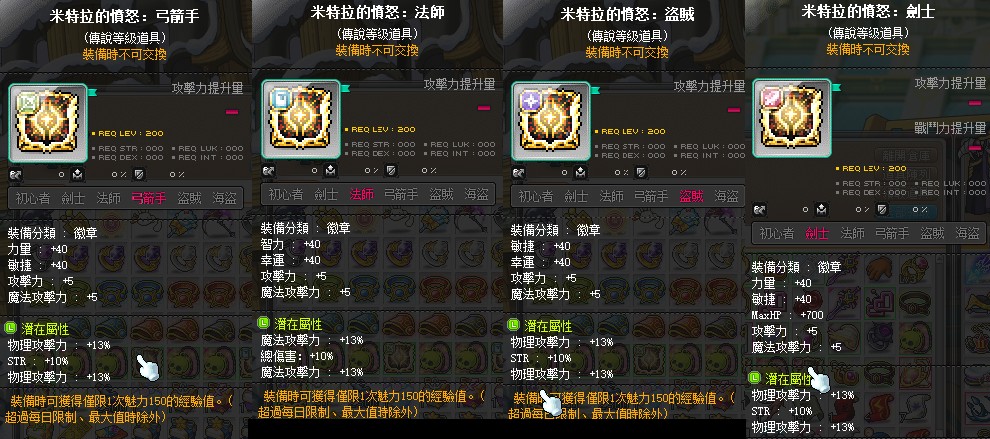Click the emblem icon in the 弓箭手 tooltip
Image resolution: width=990 pixels, height=439 pixels.
[x=48, y=123]
